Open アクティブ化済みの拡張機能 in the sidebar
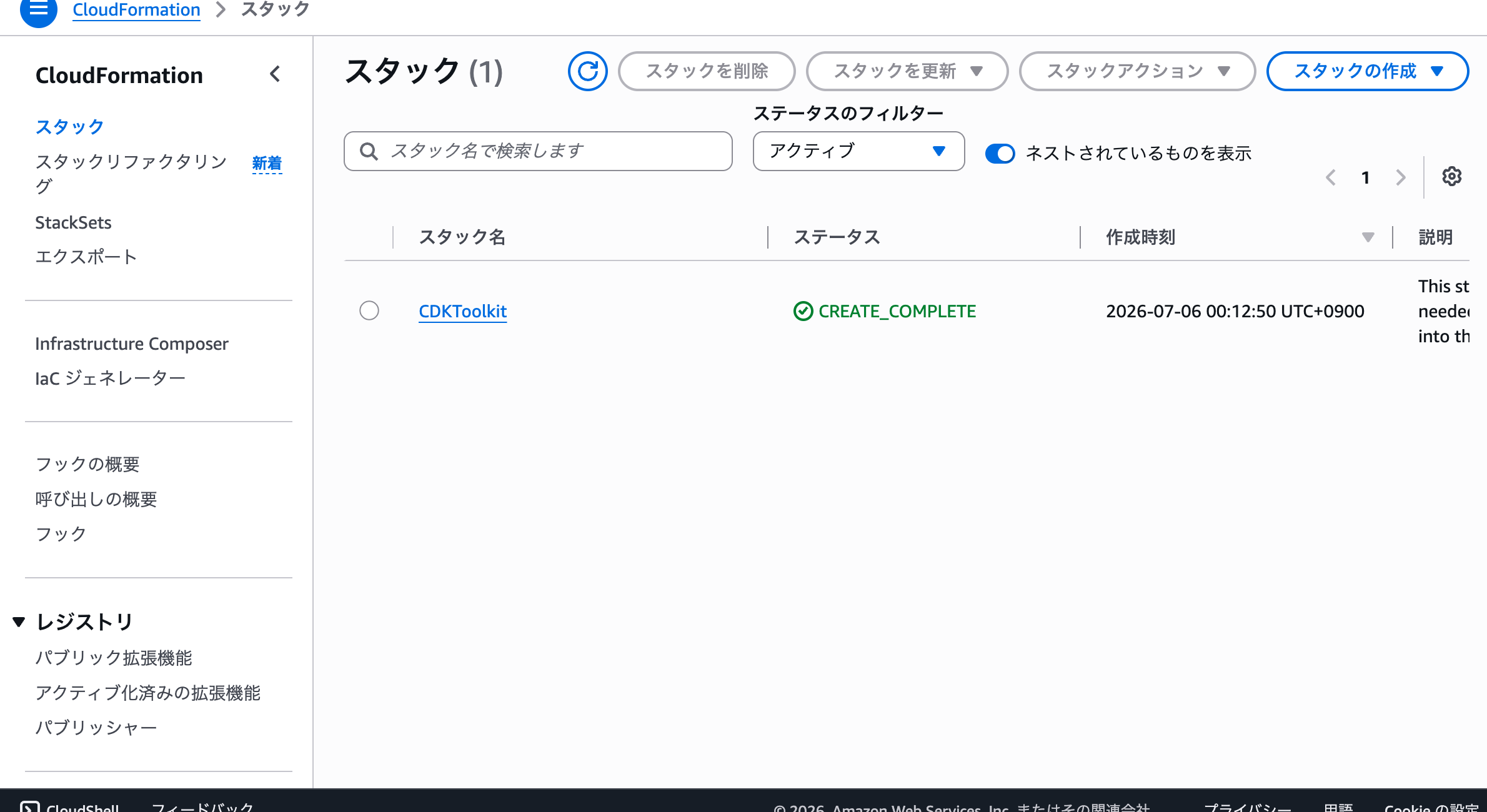Image resolution: width=1487 pixels, height=812 pixels. pos(148,693)
